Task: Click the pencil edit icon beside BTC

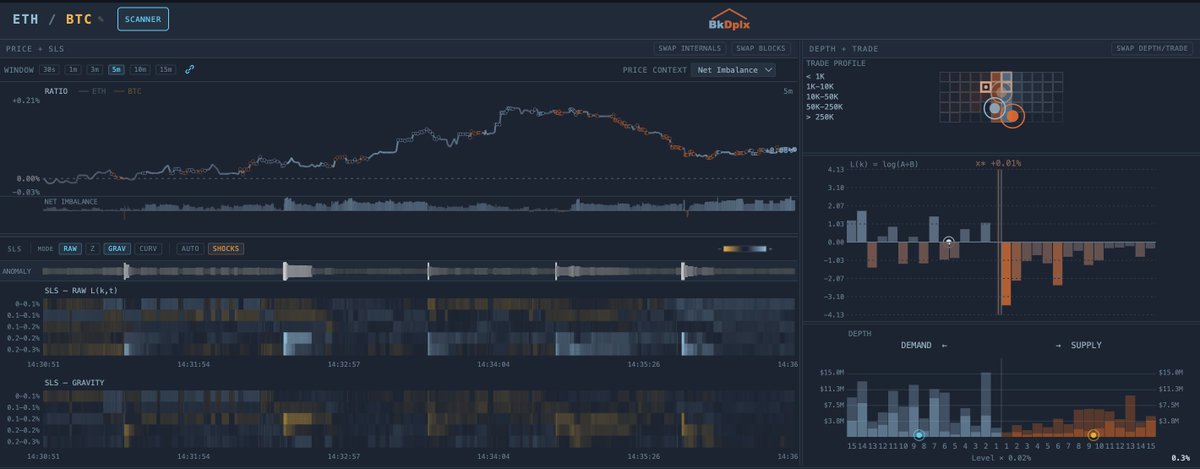Action: 100,19
